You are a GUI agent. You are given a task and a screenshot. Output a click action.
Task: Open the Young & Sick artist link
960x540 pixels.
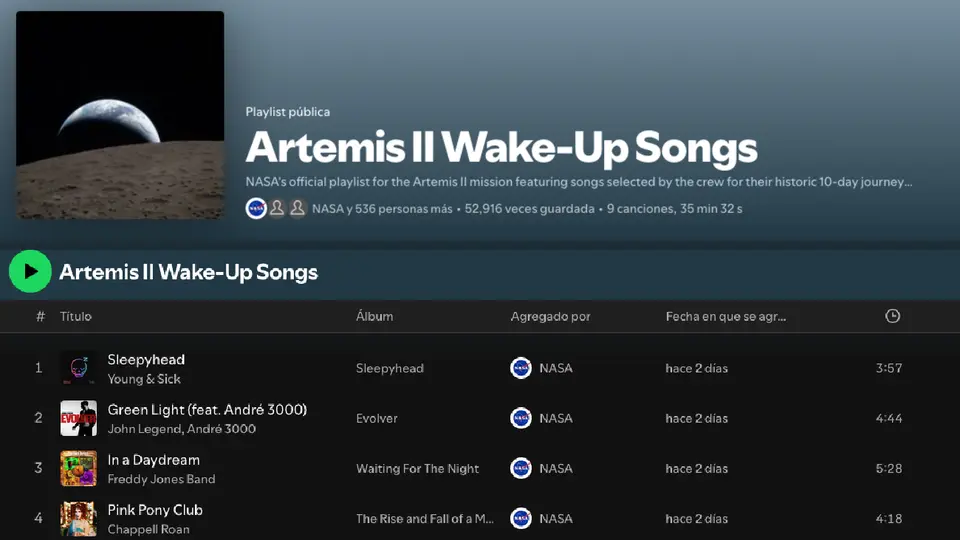click(144, 379)
